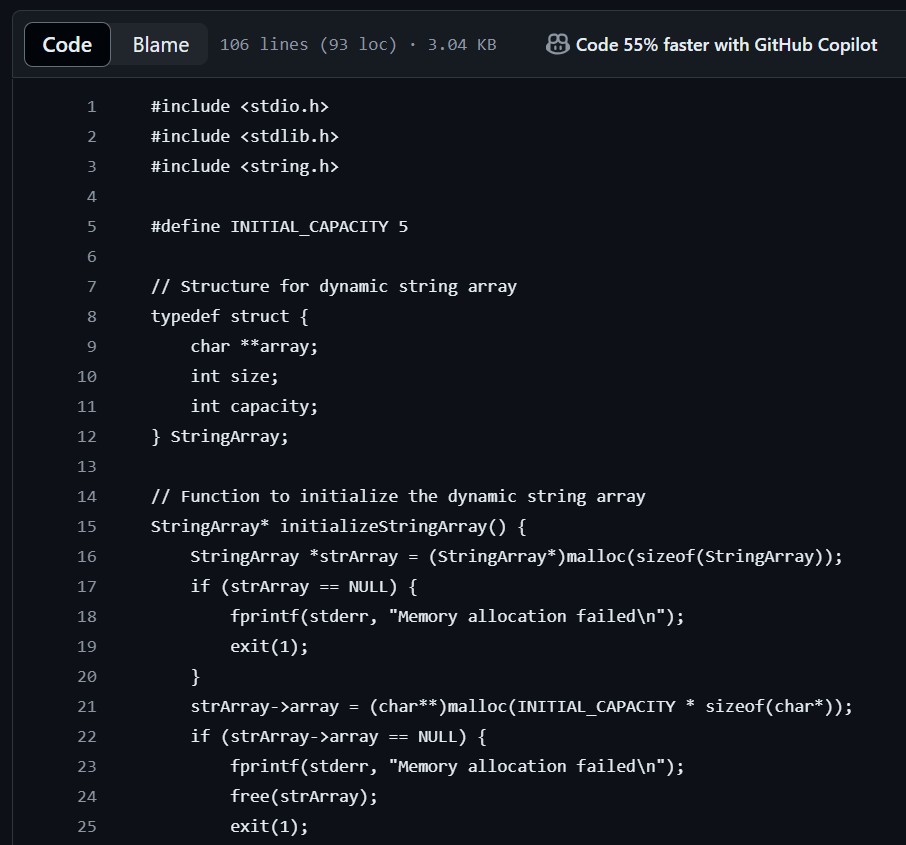
Task: Select line number 7
Action: pos(91,287)
